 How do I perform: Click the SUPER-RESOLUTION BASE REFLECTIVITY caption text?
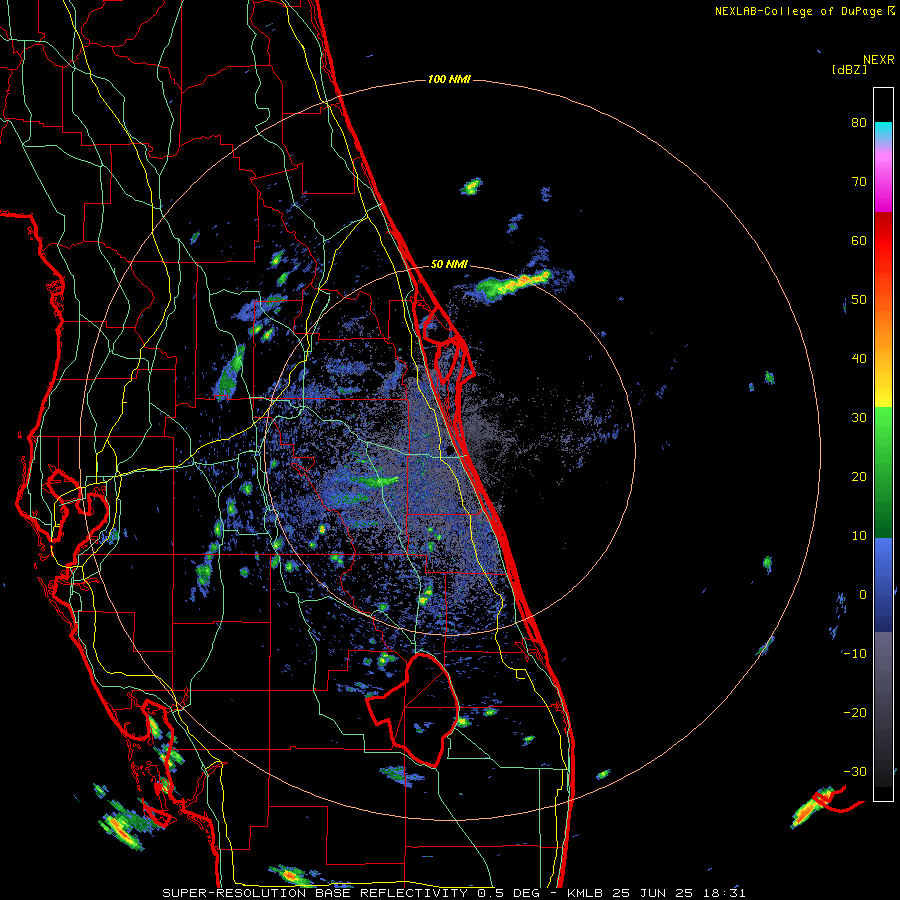tap(315, 893)
